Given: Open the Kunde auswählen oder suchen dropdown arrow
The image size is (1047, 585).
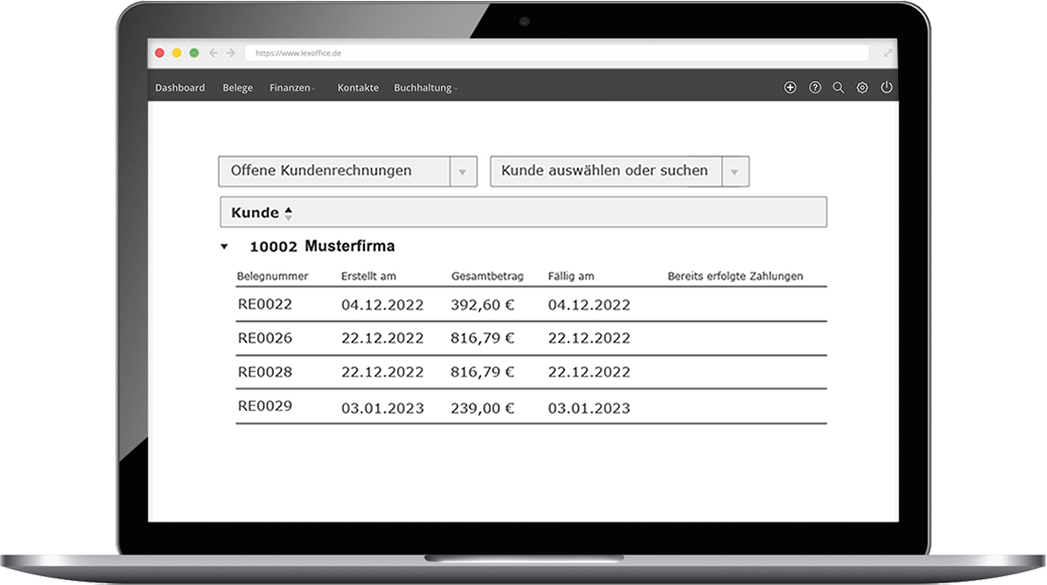Looking at the screenshot, I should pos(735,172).
